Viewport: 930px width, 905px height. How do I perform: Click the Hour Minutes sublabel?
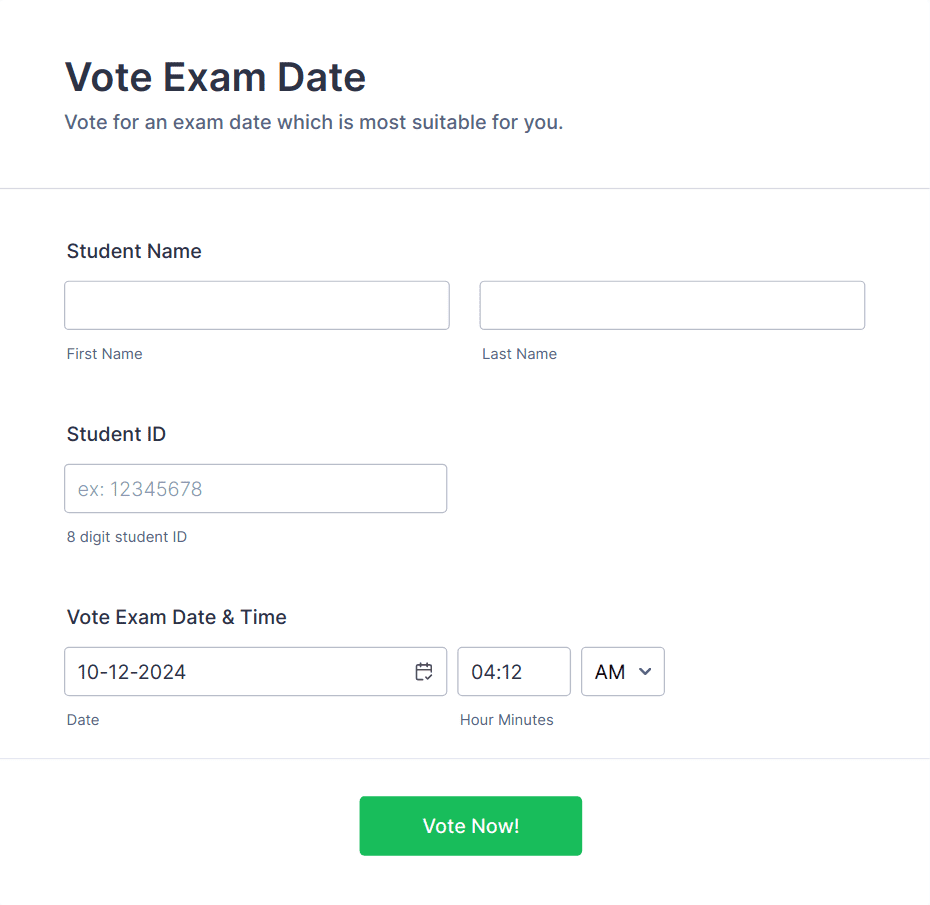(507, 720)
